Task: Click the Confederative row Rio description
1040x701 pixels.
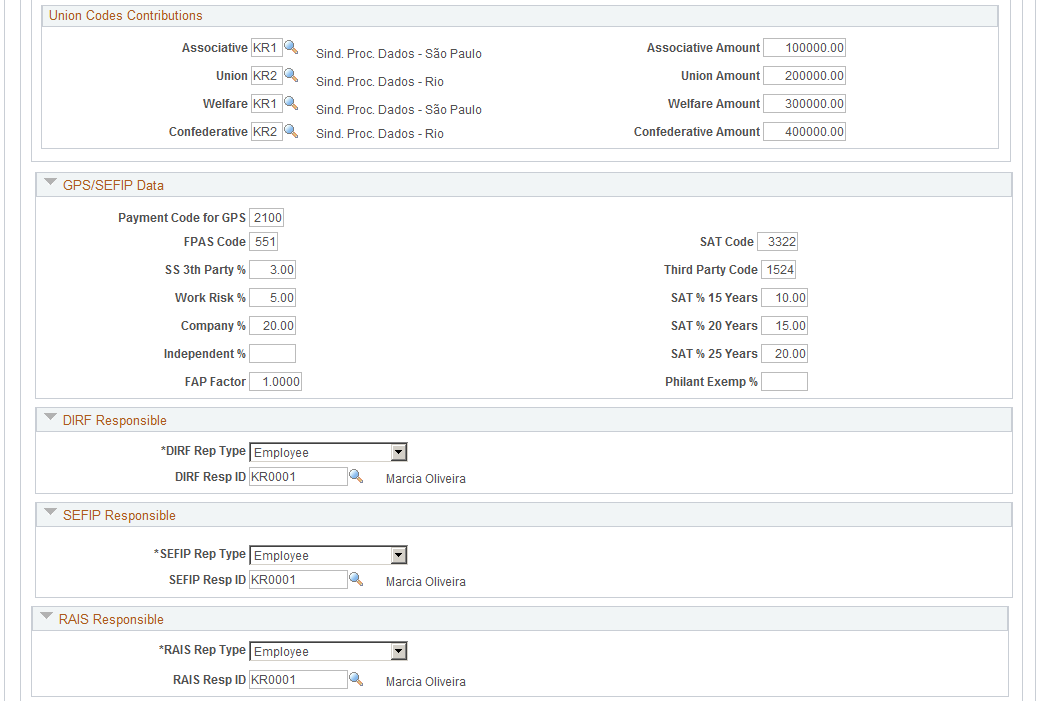Action: click(x=379, y=133)
